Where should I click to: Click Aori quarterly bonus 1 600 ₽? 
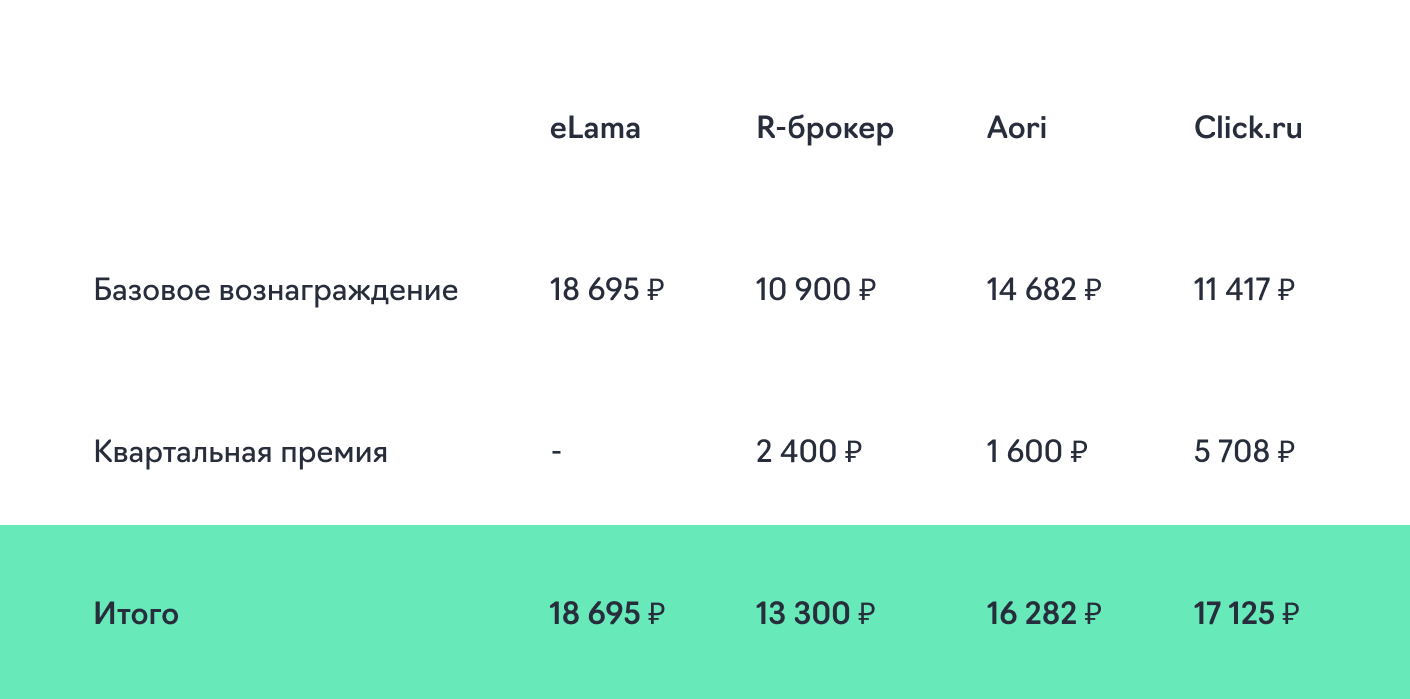tap(1037, 452)
